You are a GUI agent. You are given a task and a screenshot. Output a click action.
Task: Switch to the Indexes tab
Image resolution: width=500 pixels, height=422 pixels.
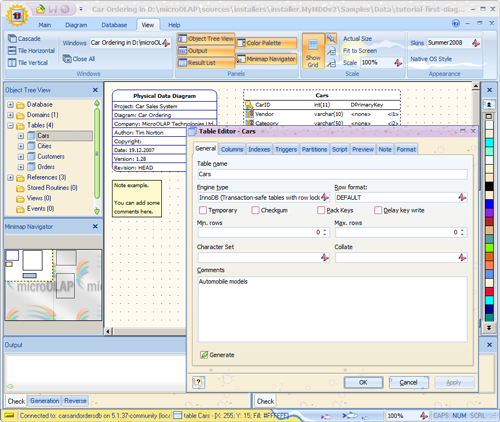pyautogui.click(x=259, y=149)
